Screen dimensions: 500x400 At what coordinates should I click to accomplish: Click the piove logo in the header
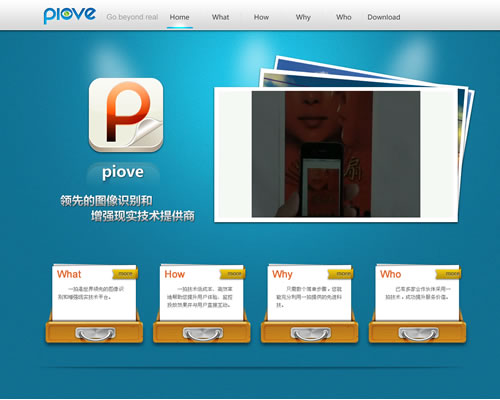tap(70, 15)
